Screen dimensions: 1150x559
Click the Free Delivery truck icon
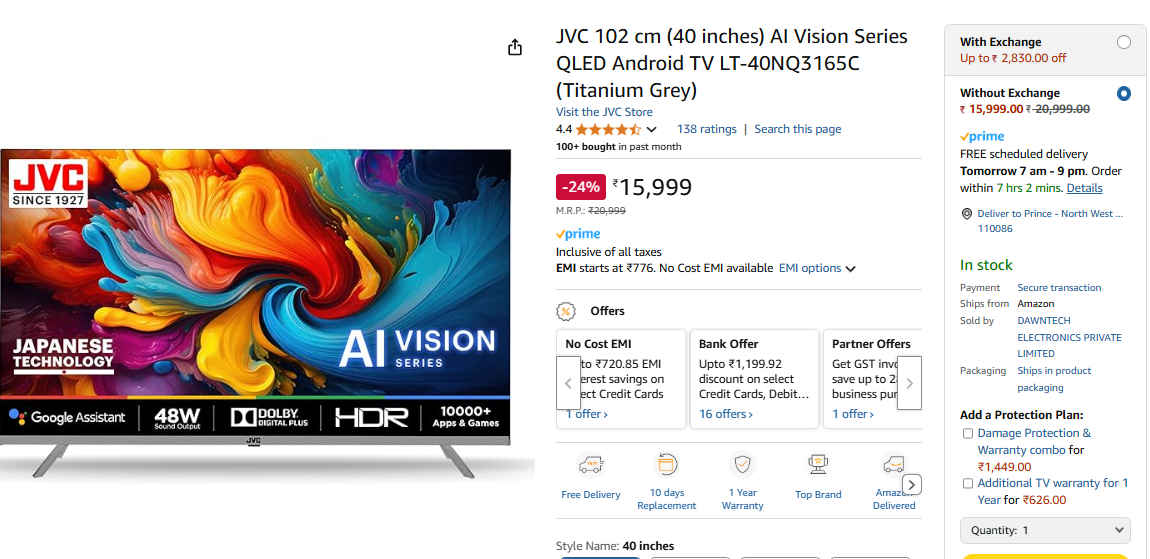[x=590, y=465]
